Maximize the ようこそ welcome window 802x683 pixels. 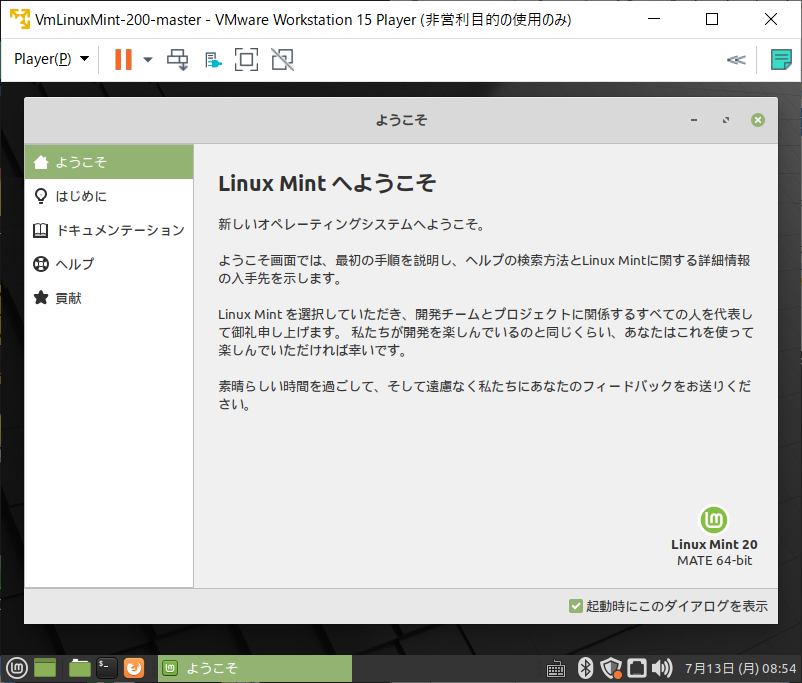point(726,120)
